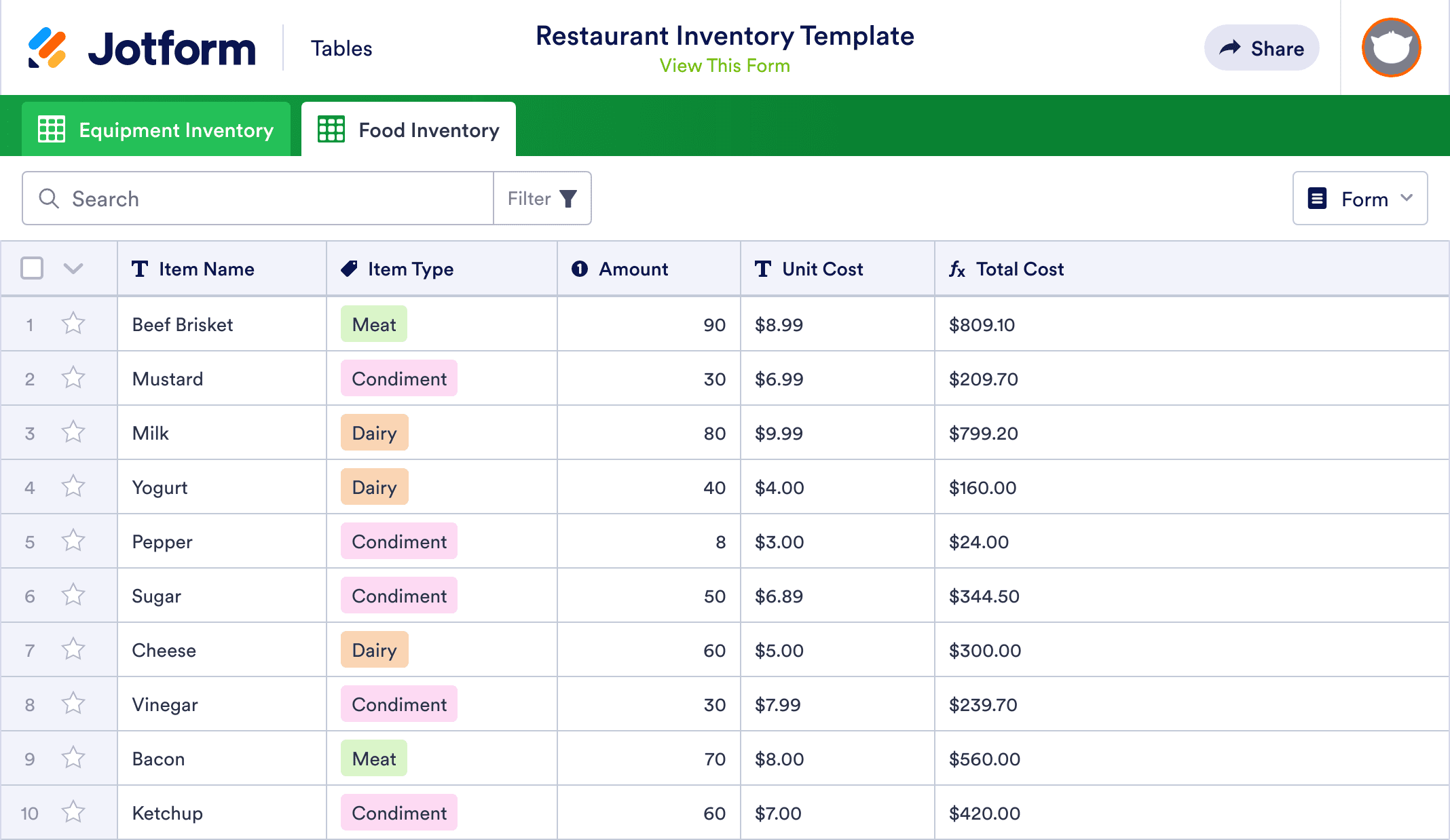Open the Unit Cost column header menu

tap(822, 269)
